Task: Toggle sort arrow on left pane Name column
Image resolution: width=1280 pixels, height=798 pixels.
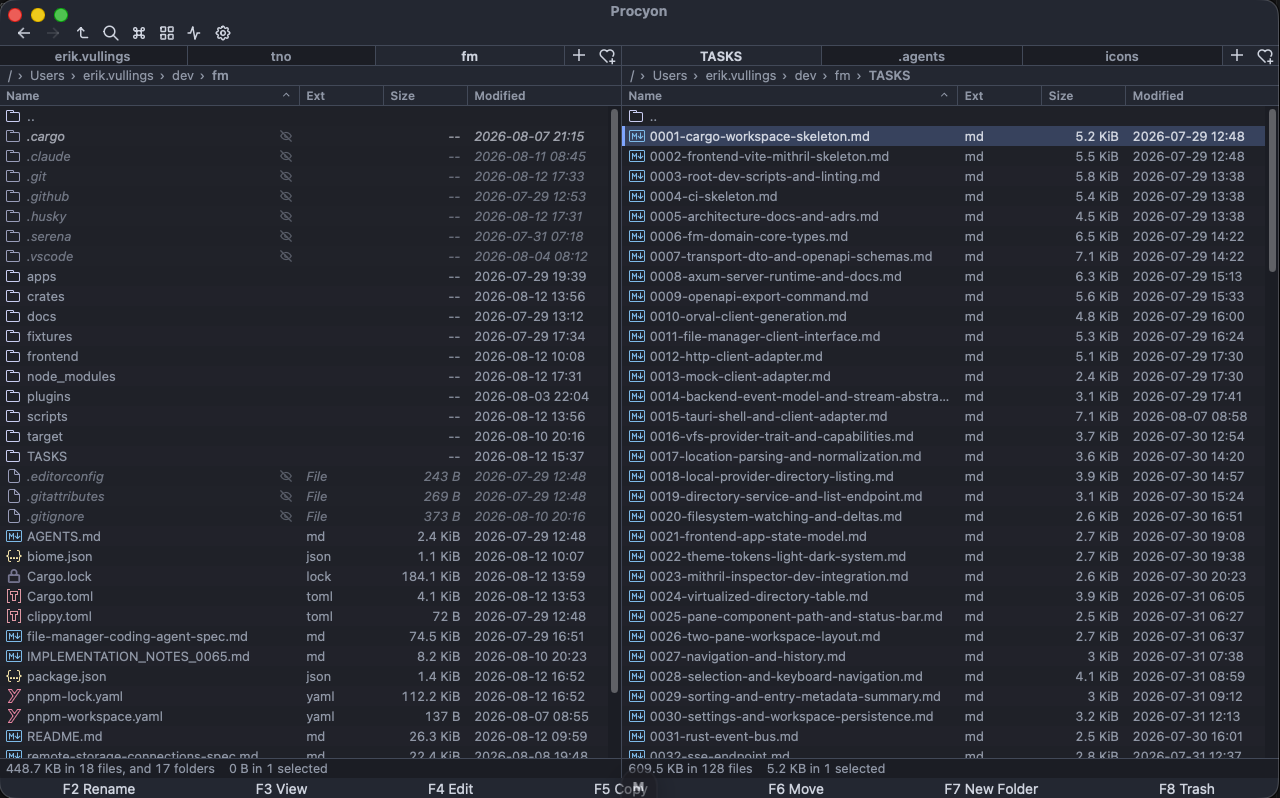Action: (286, 96)
